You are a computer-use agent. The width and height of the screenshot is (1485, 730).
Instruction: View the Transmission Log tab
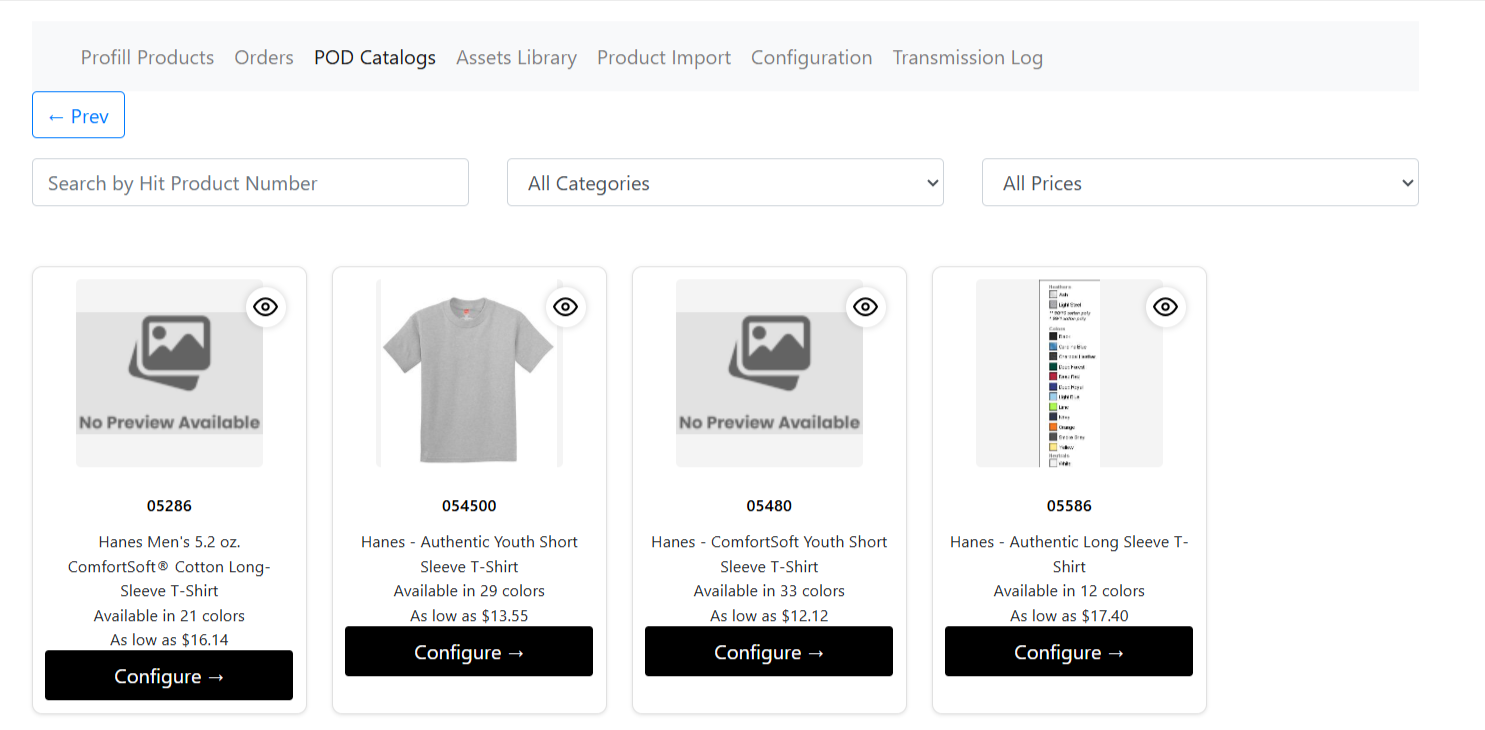pos(967,58)
